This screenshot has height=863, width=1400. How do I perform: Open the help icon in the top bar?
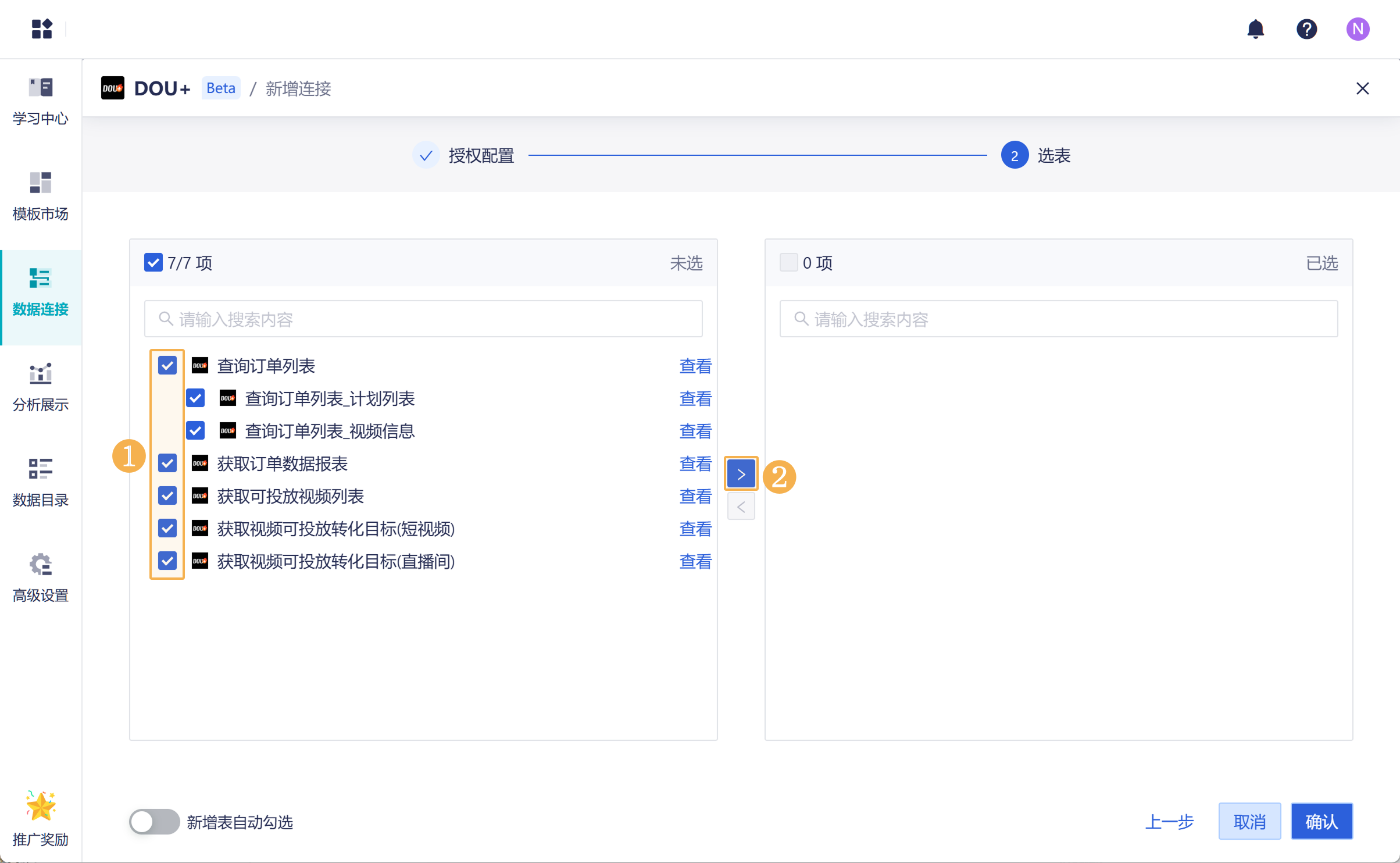tap(1306, 29)
